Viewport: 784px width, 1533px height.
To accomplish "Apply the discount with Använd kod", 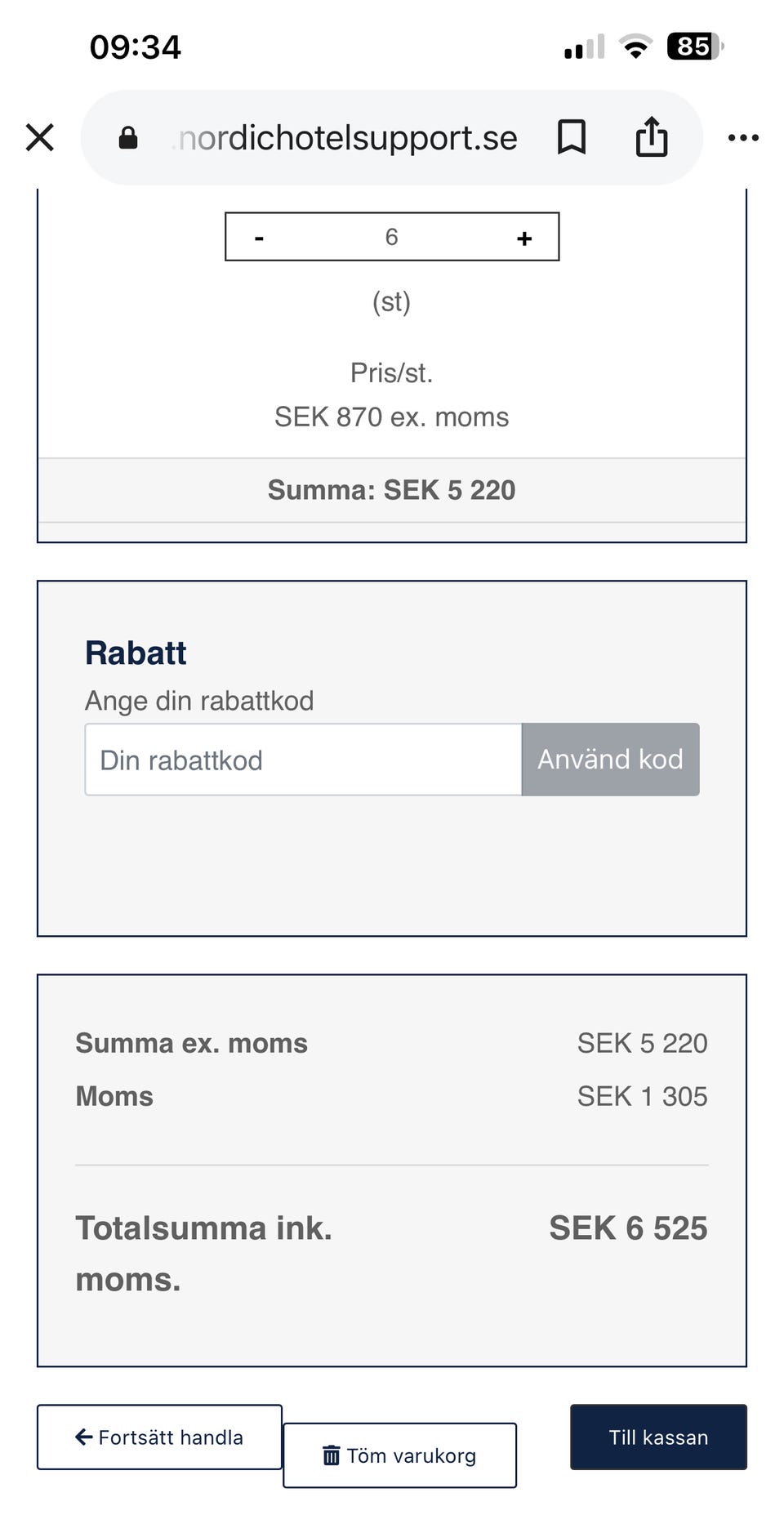I will pyautogui.click(x=610, y=760).
